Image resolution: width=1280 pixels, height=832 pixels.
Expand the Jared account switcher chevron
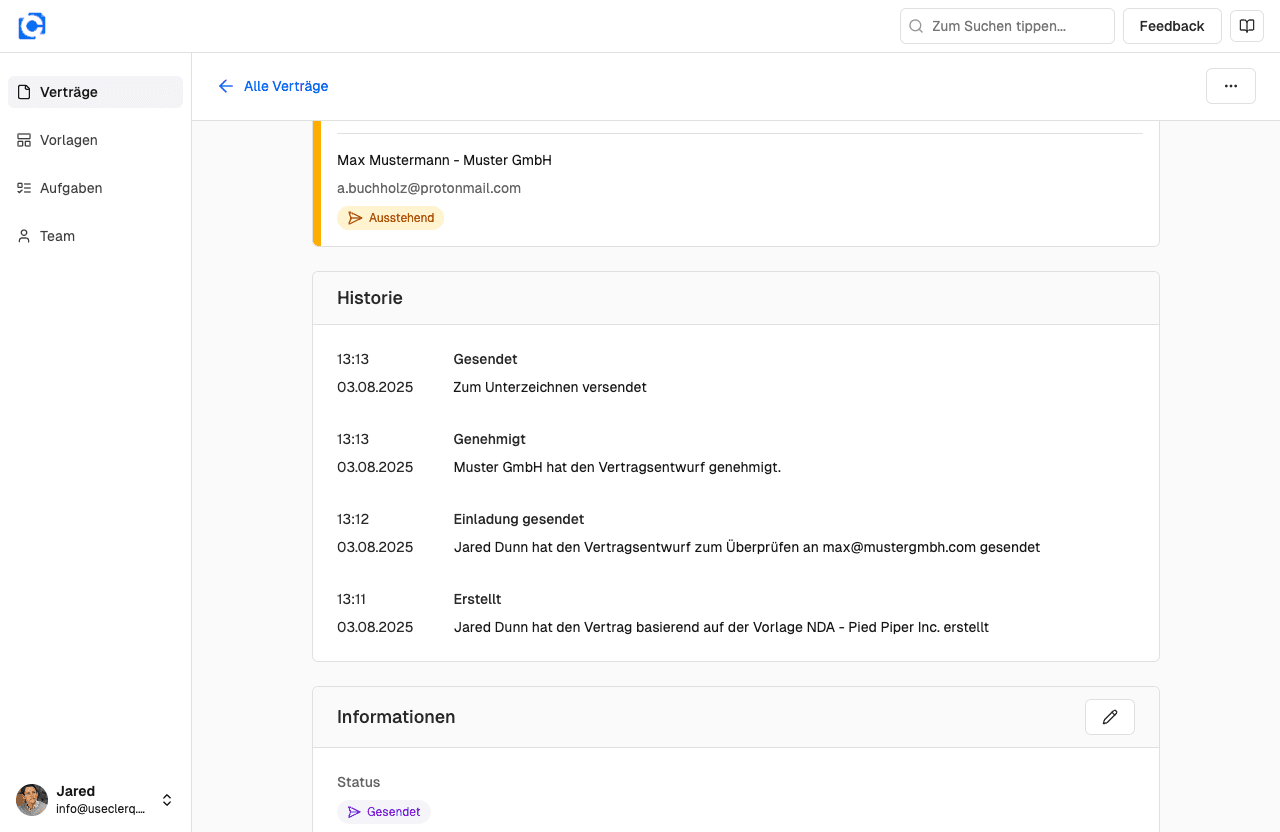pos(167,800)
